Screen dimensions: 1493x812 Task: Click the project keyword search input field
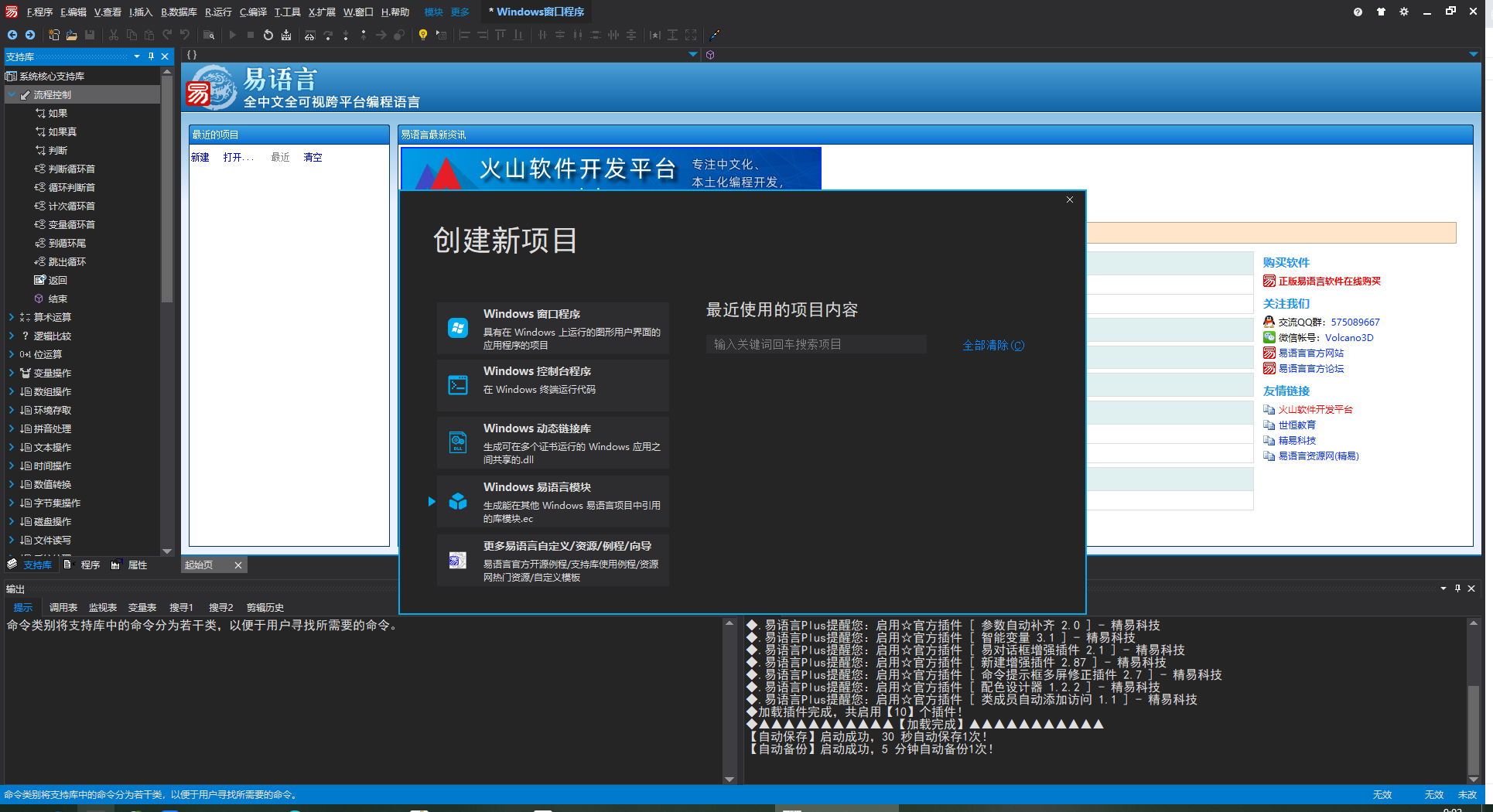(816, 344)
